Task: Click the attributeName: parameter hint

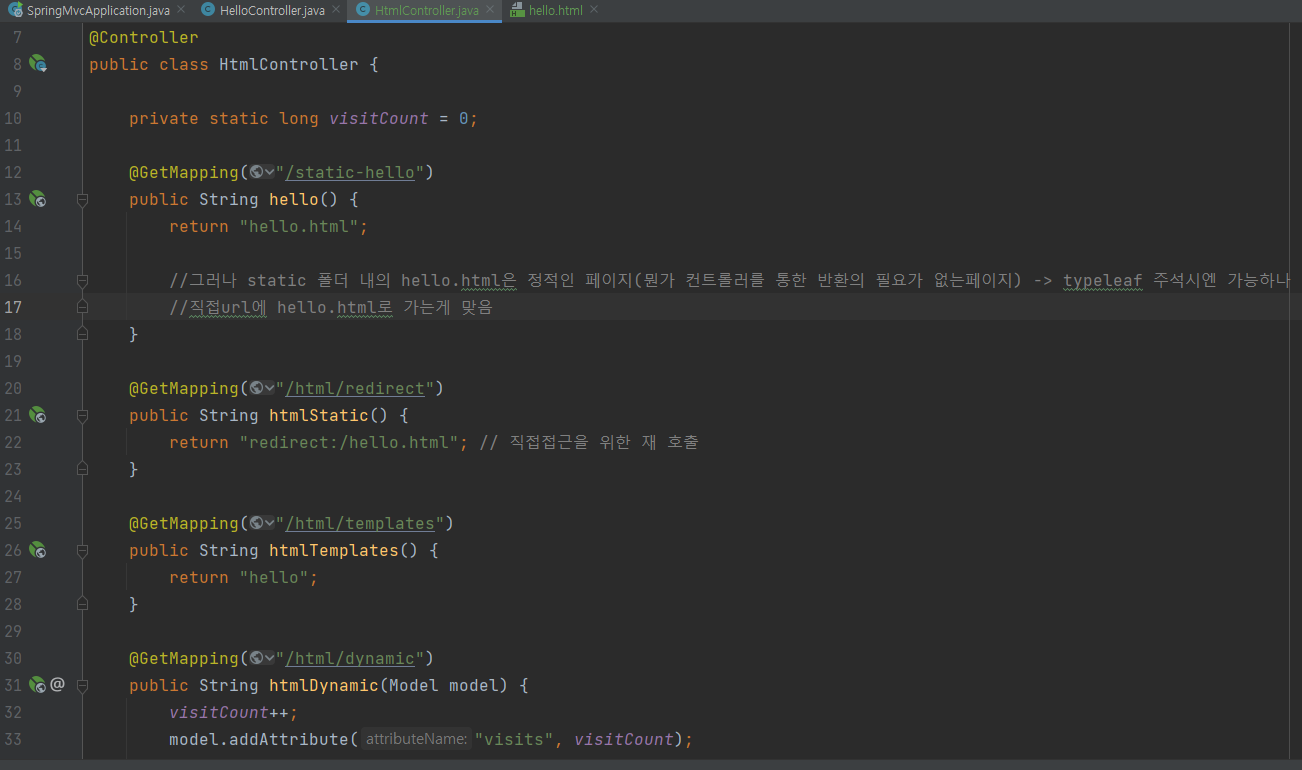Action: click(x=415, y=739)
